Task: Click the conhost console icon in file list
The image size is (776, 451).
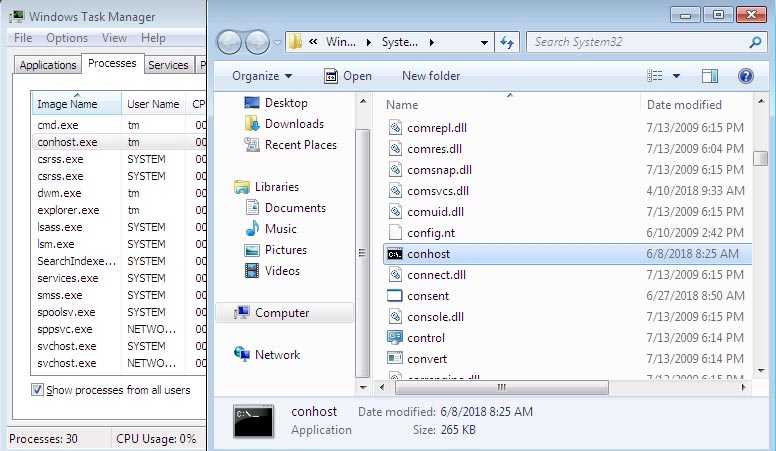Action: point(395,254)
